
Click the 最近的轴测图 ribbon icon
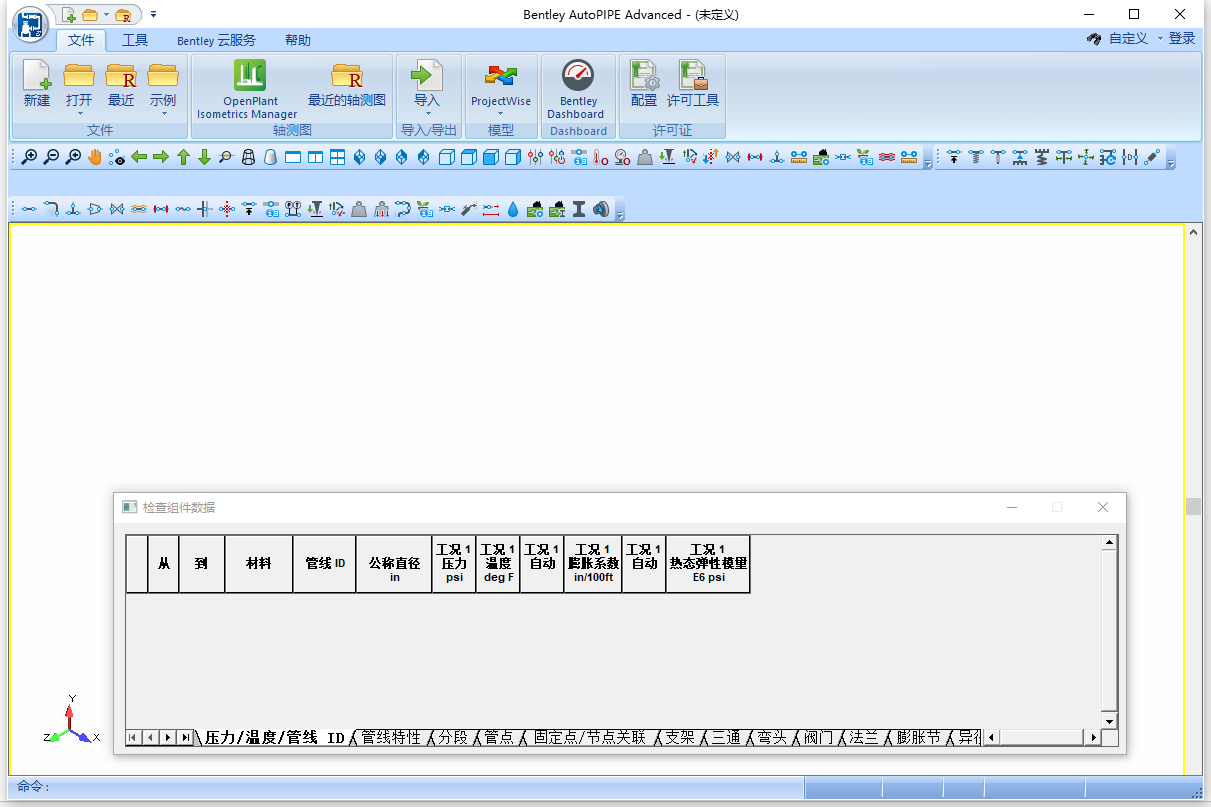coord(346,76)
